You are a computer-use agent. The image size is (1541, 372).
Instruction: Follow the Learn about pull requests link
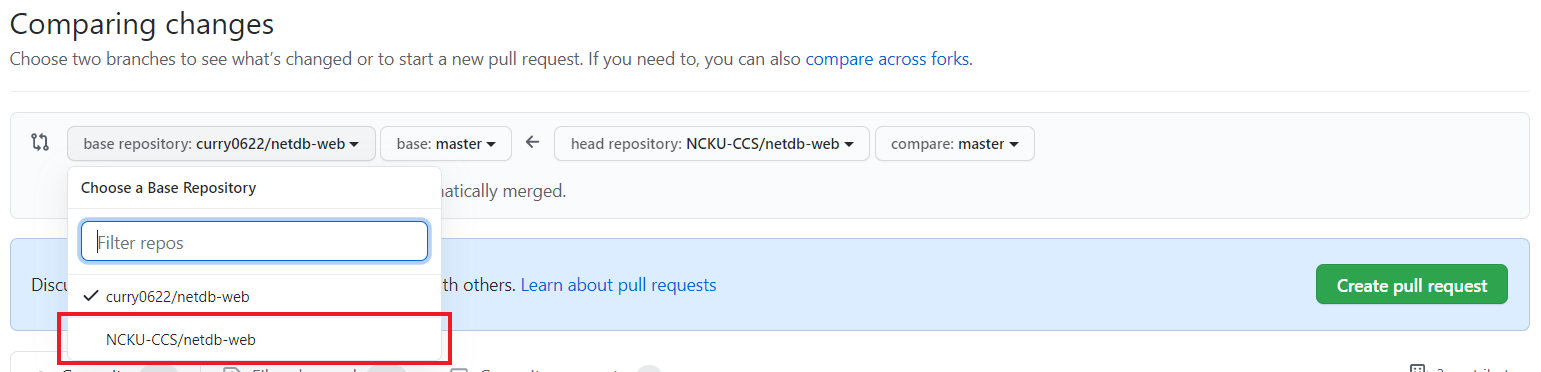pos(618,285)
